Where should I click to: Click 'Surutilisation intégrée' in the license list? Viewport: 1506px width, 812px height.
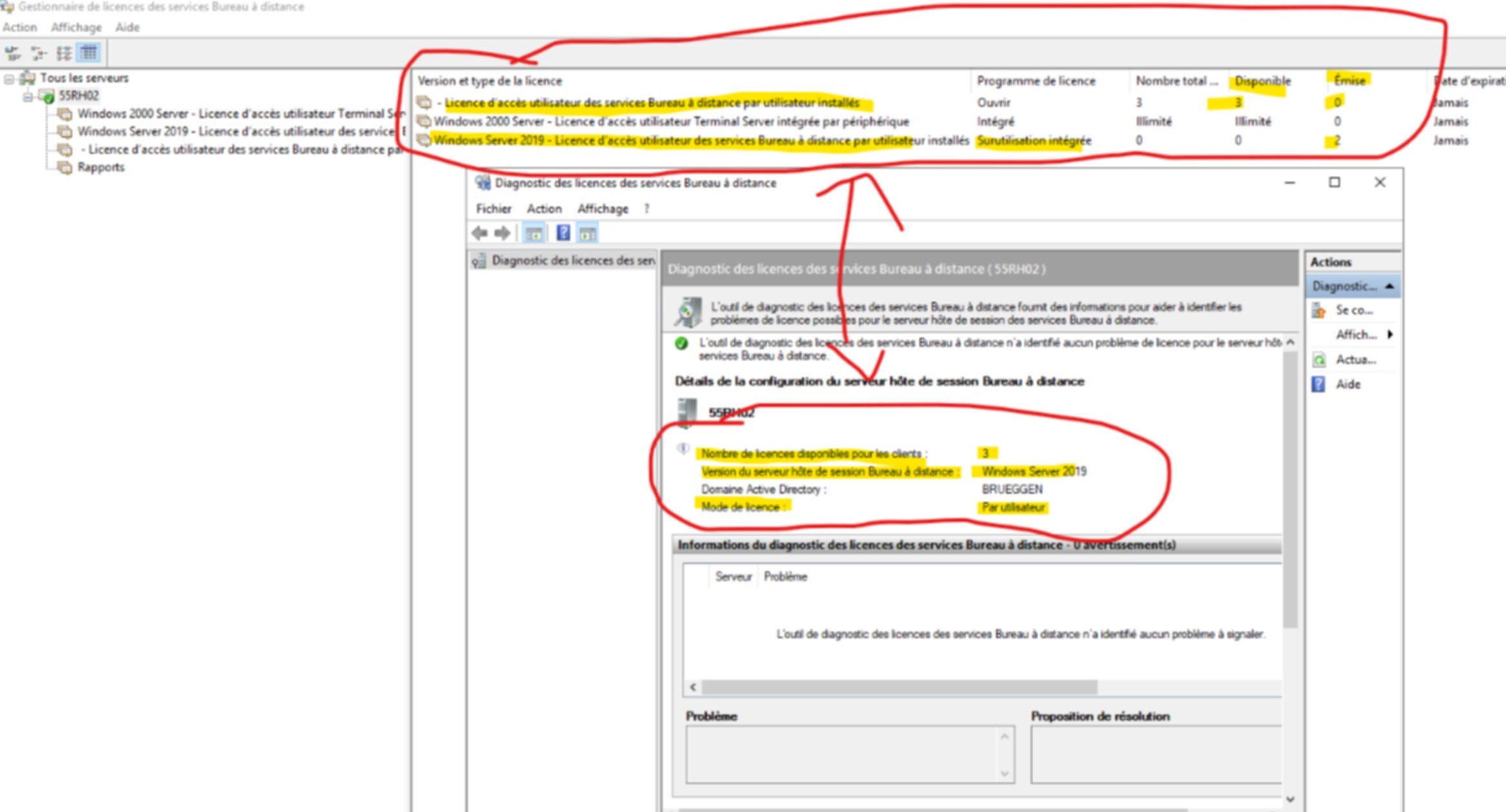pyautogui.click(x=1034, y=140)
